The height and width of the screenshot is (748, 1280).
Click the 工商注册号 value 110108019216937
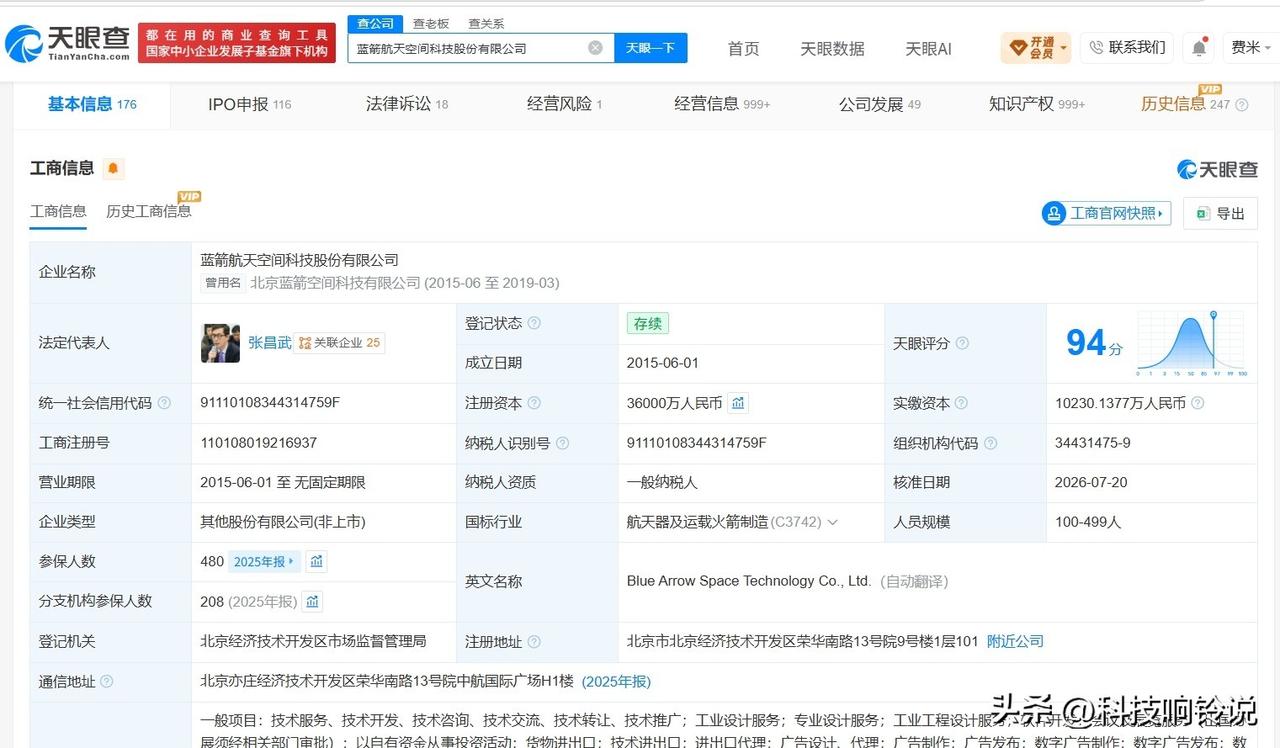258,442
